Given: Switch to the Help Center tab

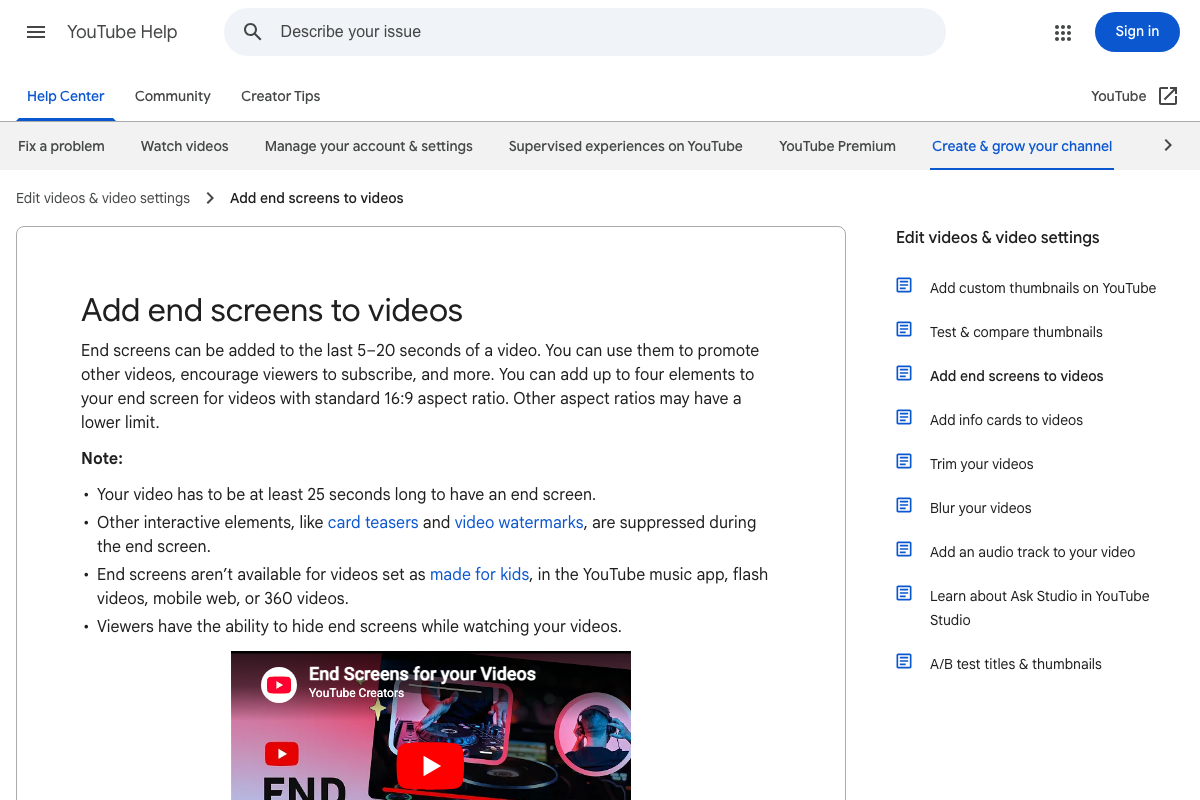Looking at the screenshot, I should click(x=66, y=96).
